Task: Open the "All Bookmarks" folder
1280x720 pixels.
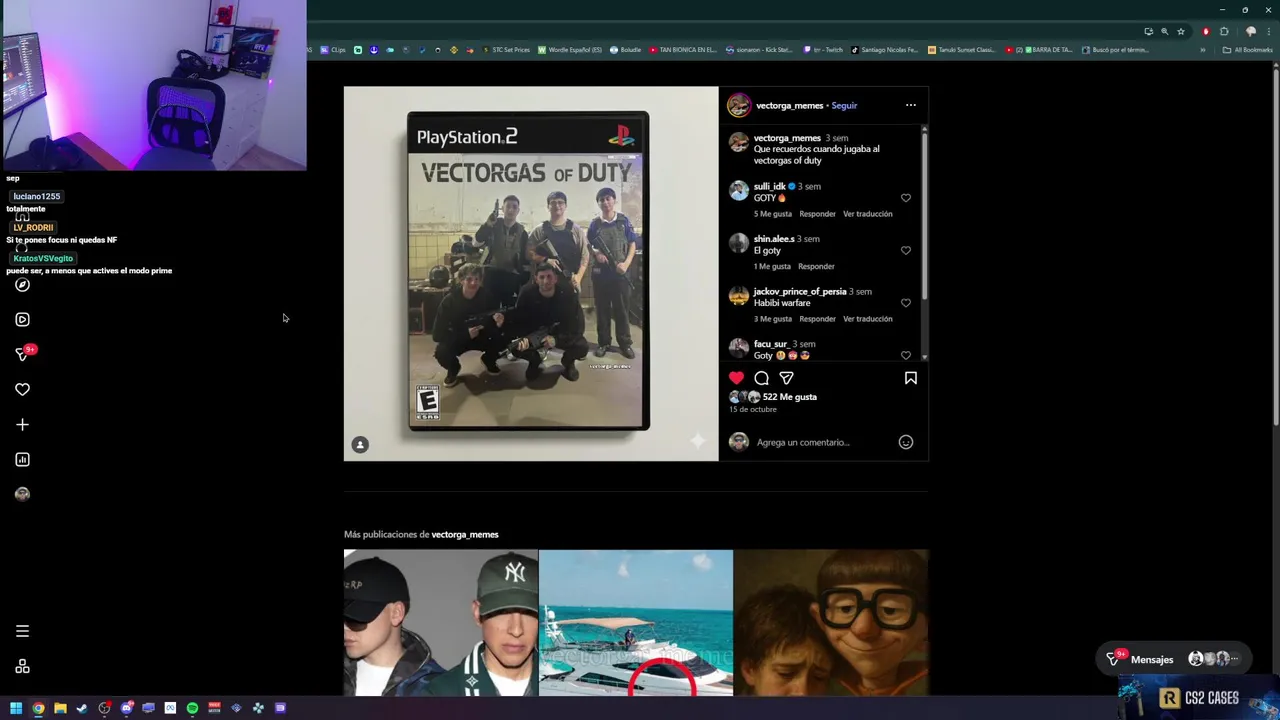Action: 1248,50
